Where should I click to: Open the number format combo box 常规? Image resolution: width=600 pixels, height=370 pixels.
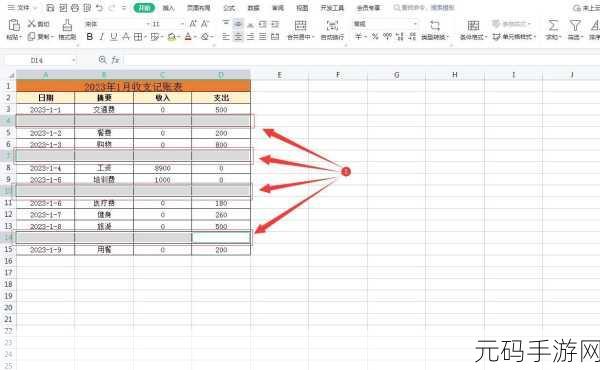point(385,24)
